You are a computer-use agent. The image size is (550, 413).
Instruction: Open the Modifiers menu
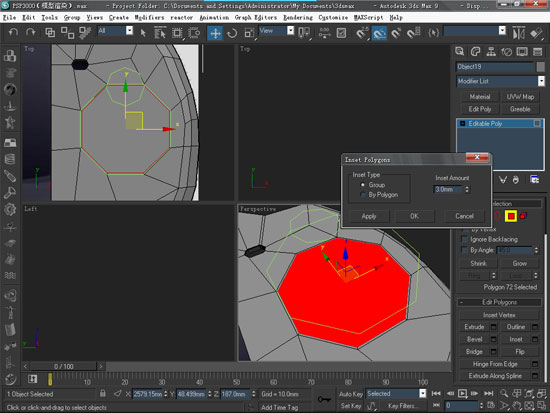pyautogui.click(x=149, y=17)
